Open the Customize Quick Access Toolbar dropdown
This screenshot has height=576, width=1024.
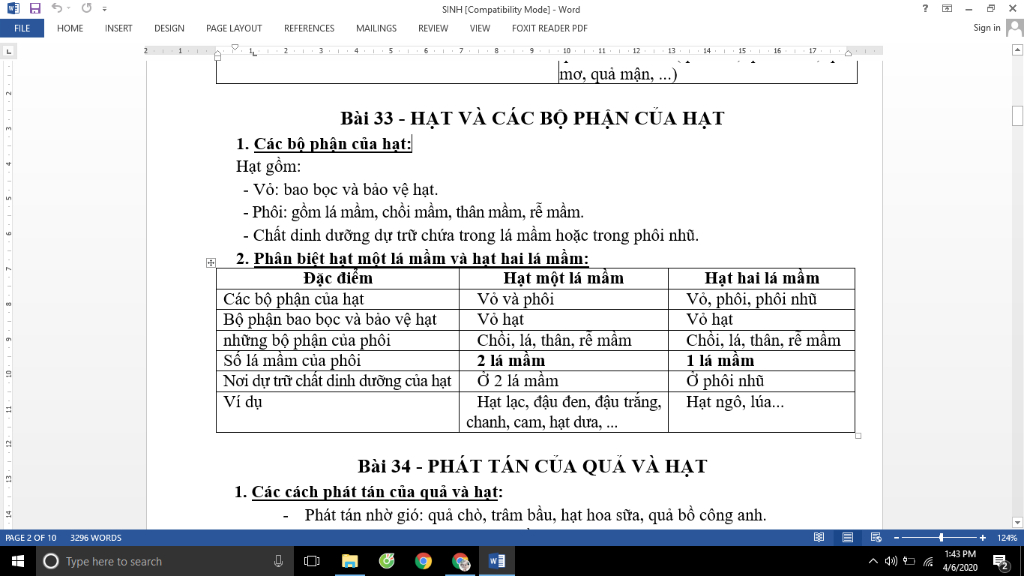[104, 9]
